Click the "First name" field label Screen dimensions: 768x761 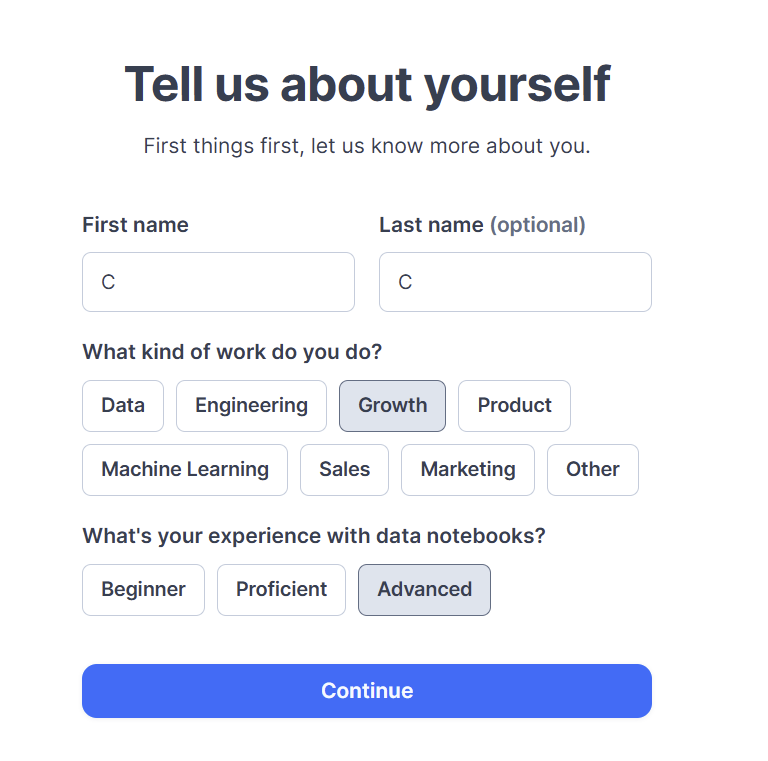pos(135,225)
